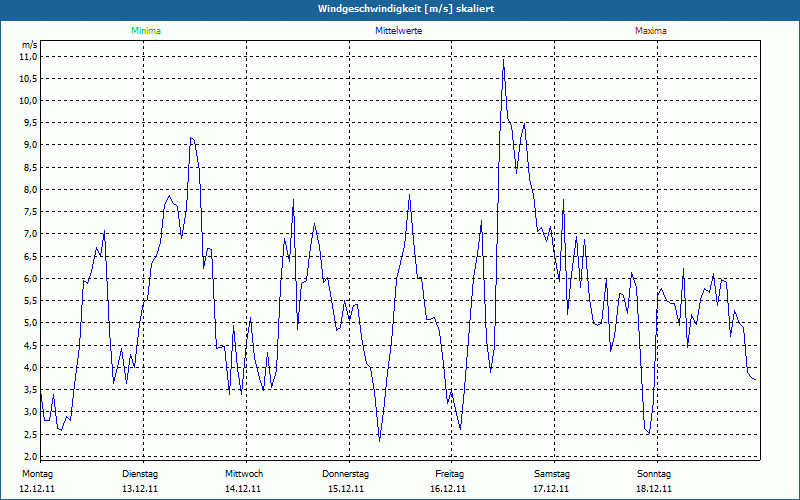
Task: Click the Thursday minimum dip below 2,5
Action: pos(380,440)
